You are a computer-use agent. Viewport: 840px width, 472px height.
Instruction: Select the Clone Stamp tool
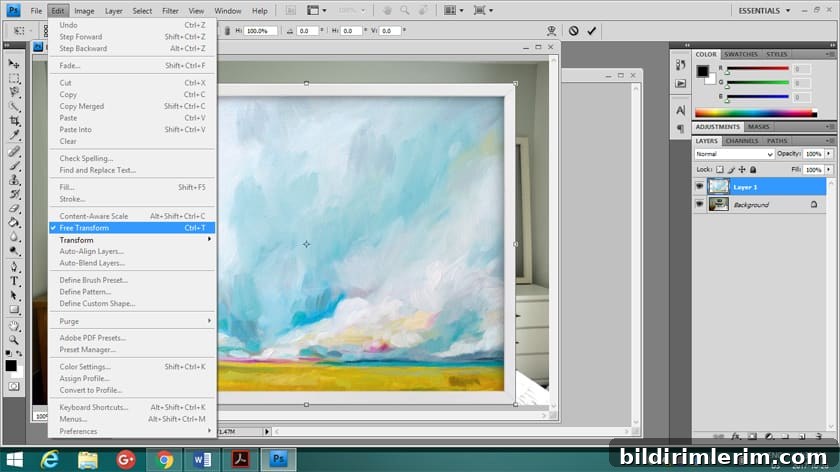pos(14,180)
